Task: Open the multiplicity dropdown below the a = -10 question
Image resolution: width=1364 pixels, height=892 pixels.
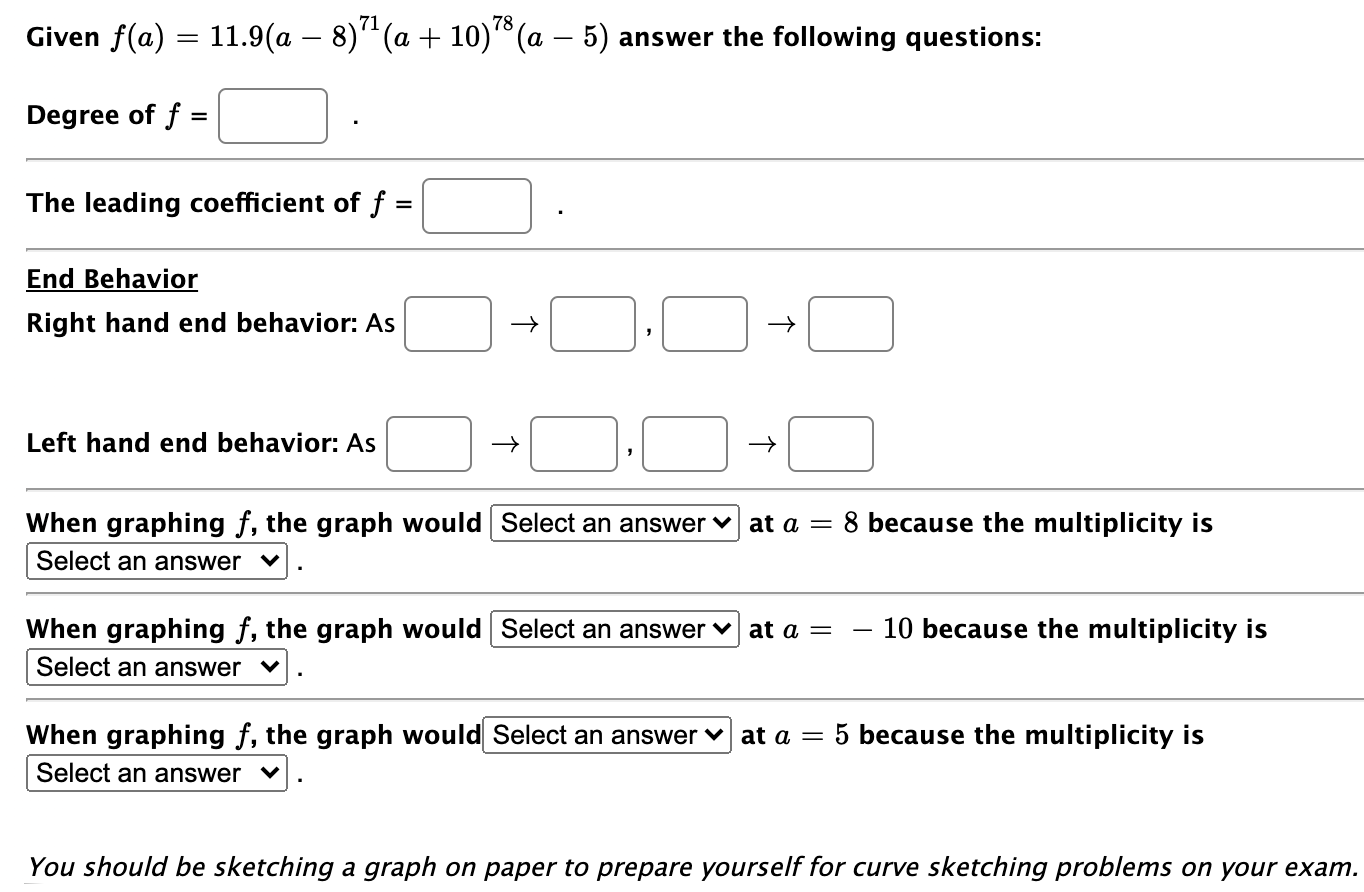Action: [156, 667]
